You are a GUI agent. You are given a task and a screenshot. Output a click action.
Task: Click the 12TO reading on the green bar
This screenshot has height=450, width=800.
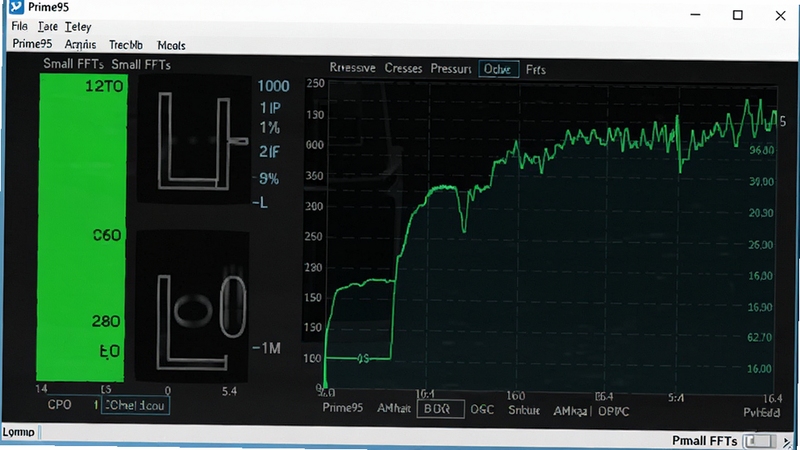coord(104,86)
